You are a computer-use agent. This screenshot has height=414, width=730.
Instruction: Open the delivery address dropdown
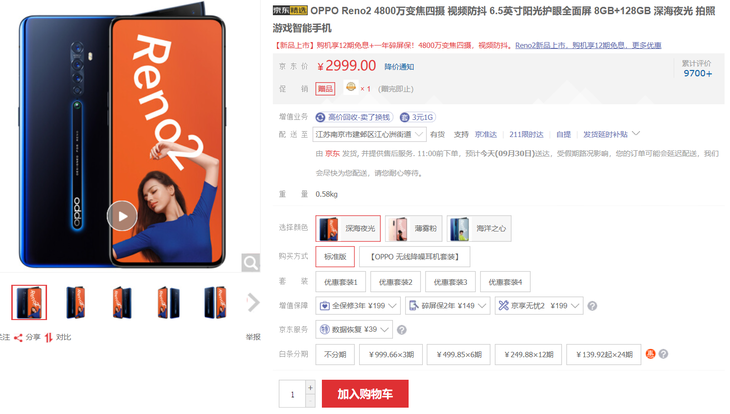coord(370,134)
